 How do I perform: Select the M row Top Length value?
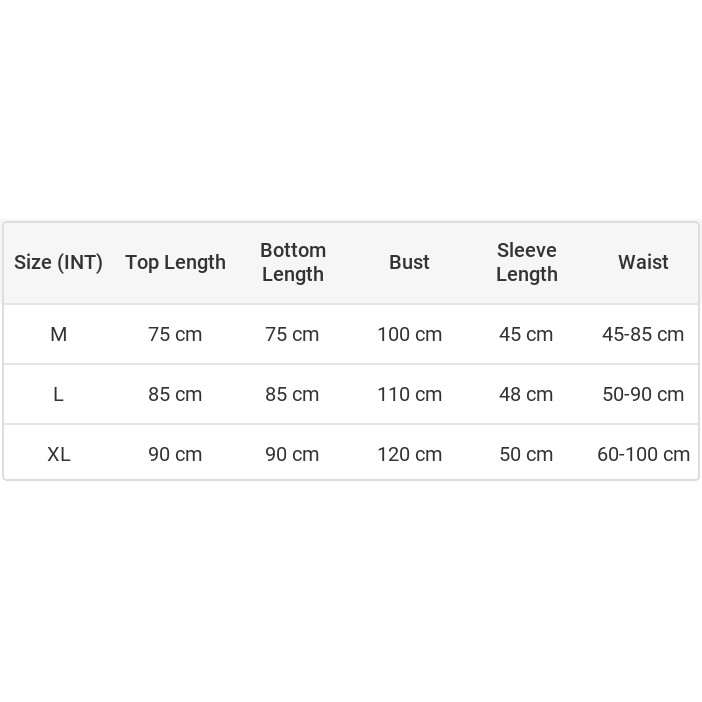[175, 334]
